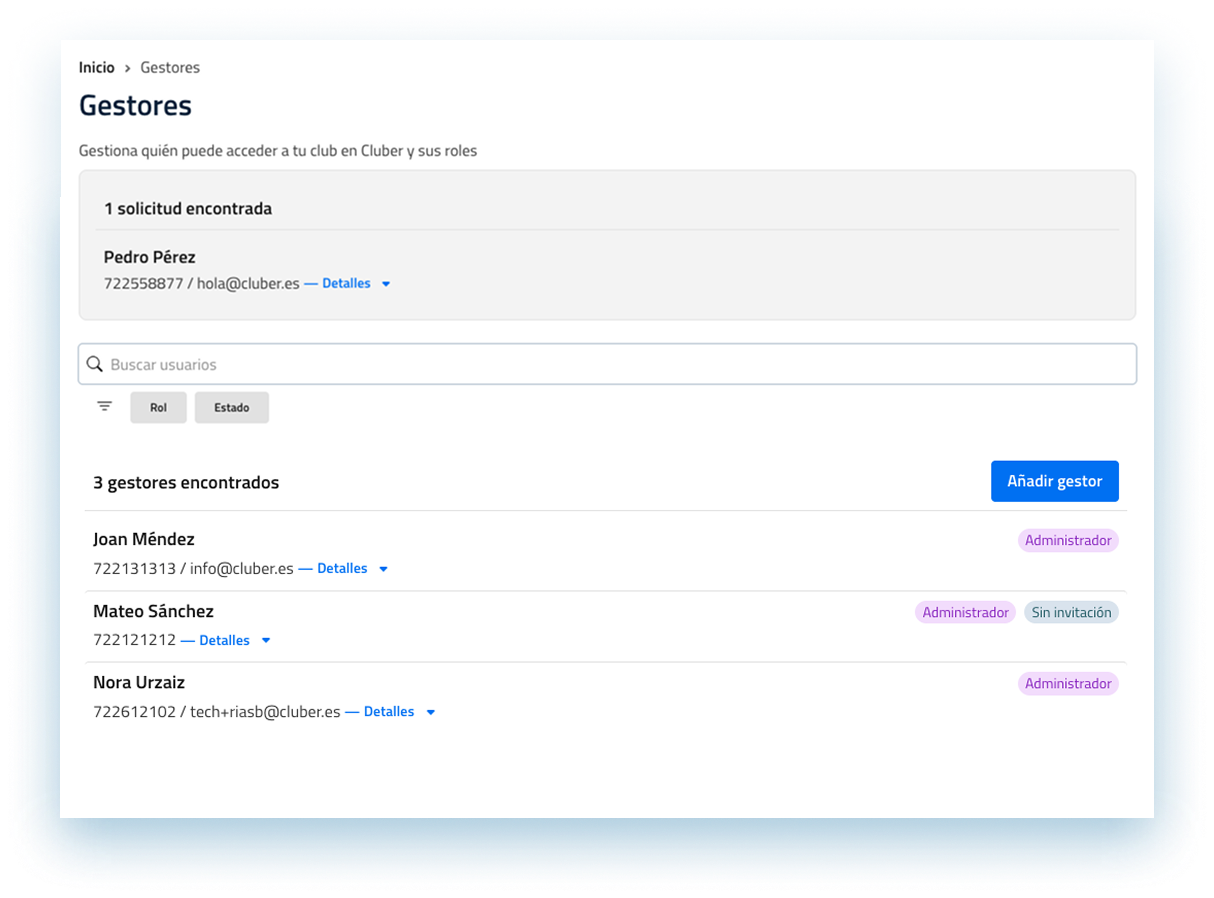Click the magnifier search icon

pos(95,365)
